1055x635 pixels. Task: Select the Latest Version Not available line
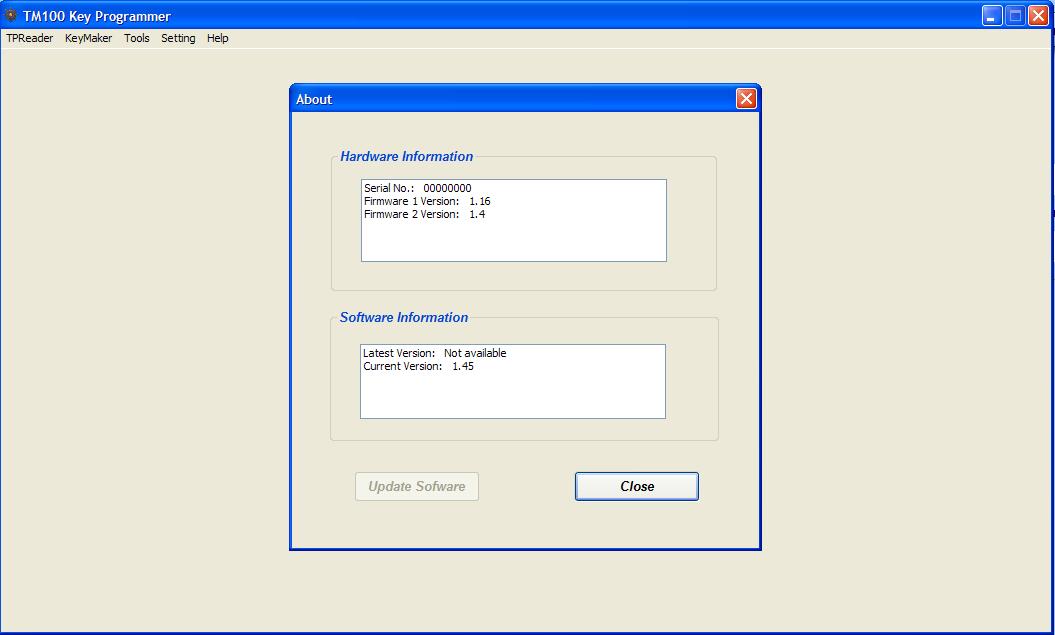click(435, 353)
